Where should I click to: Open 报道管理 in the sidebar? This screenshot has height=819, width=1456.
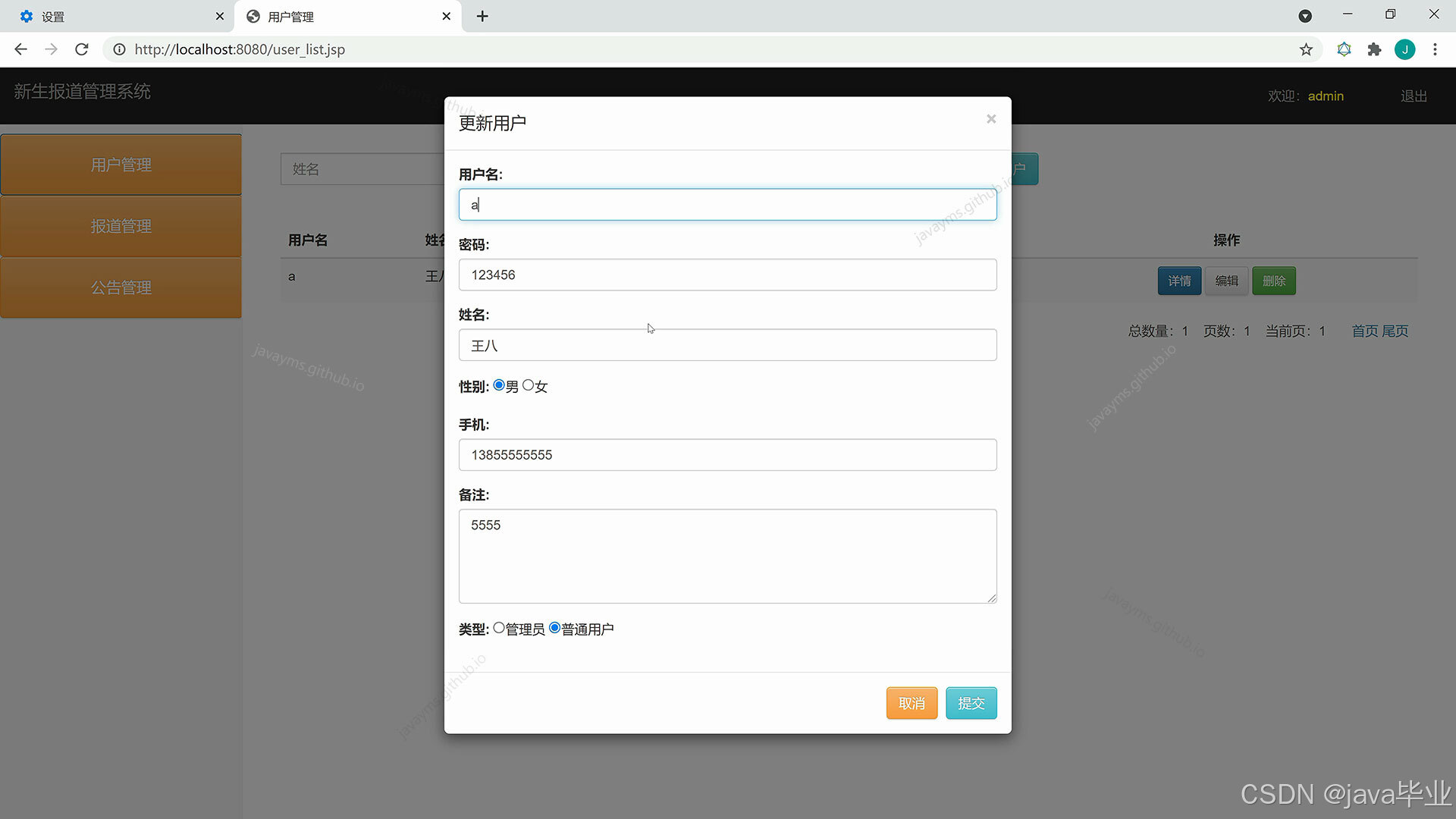[121, 226]
